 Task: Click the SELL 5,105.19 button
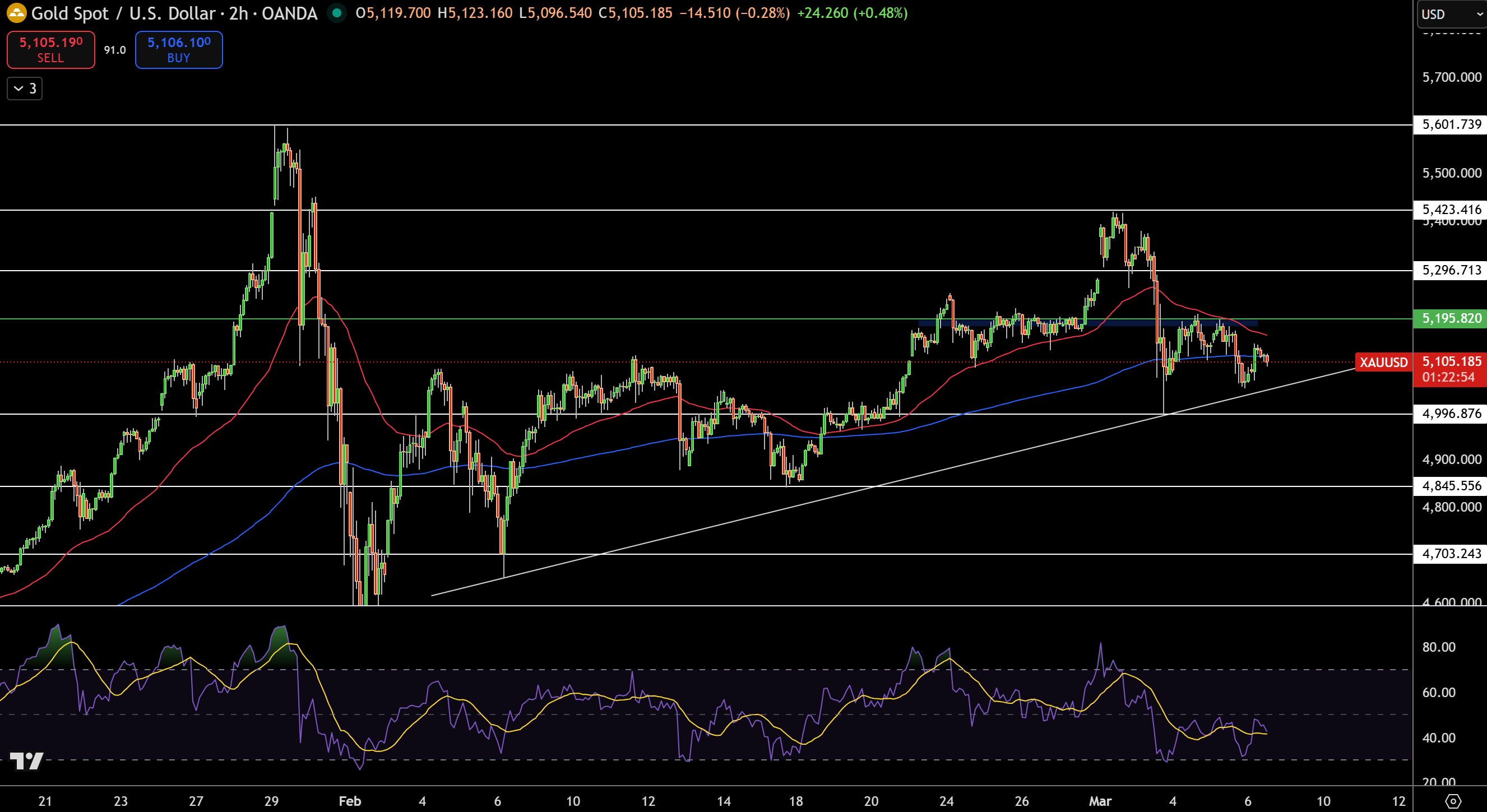point(51,50)
